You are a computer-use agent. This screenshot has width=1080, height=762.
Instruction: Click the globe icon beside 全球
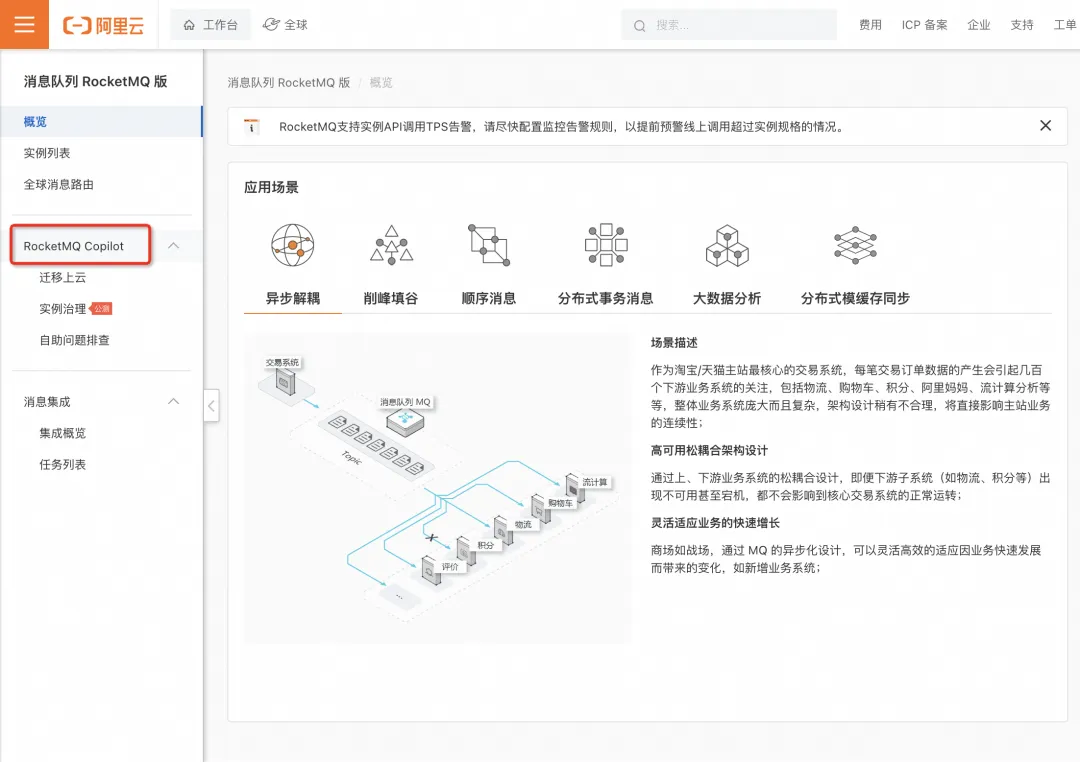point(271,25)
